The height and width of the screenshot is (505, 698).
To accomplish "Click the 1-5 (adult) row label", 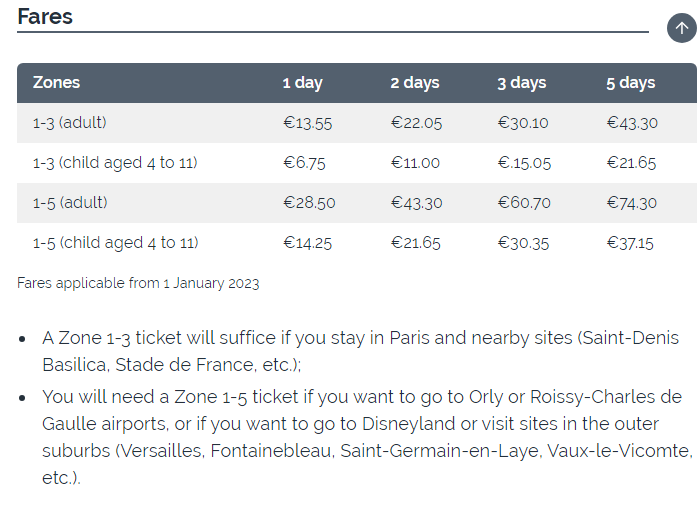I will coord(70,203).
